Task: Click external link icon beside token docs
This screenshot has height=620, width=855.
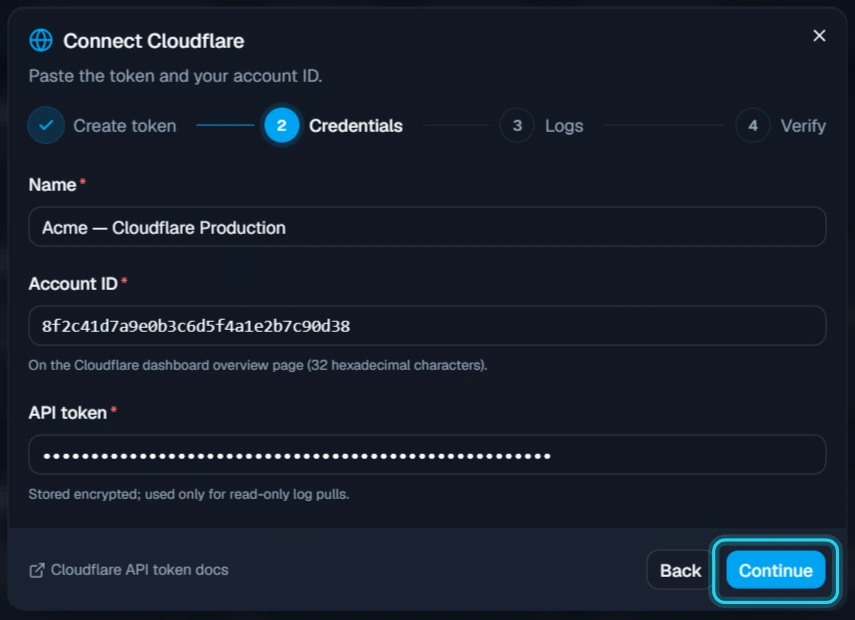Action: click(37, 570)
